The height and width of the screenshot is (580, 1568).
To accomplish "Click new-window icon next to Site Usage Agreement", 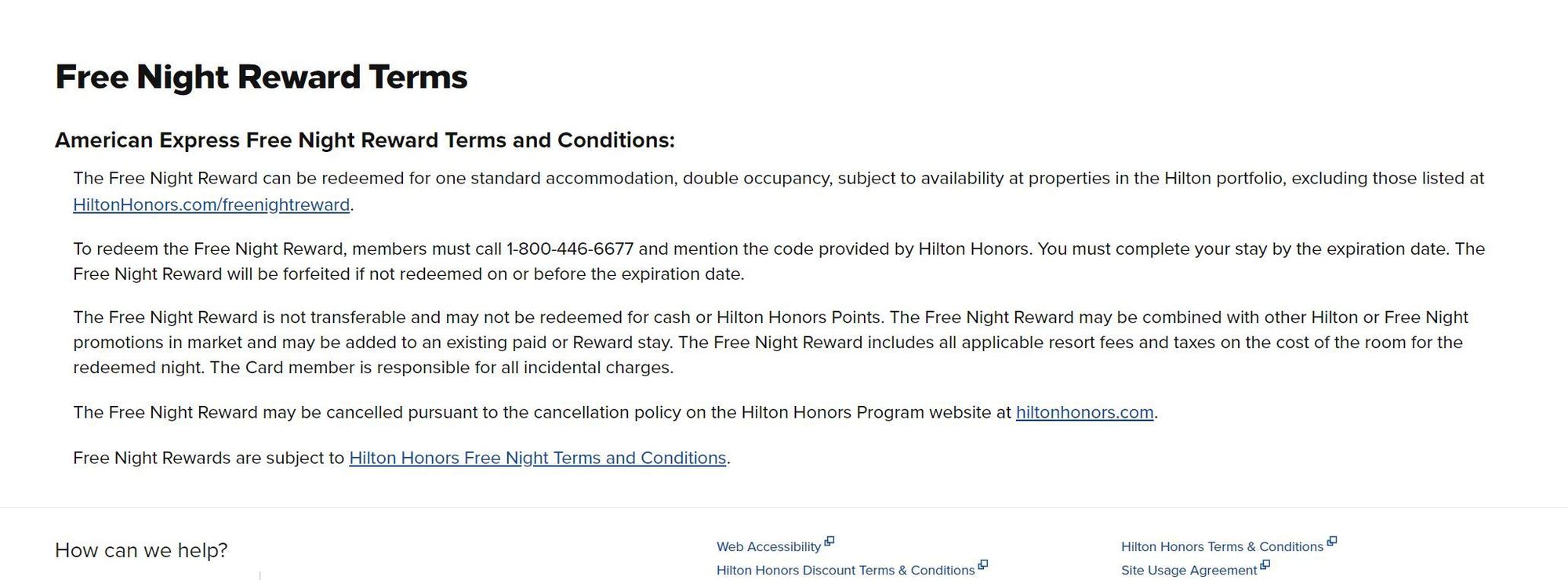I will click(x=1265, y=564).
